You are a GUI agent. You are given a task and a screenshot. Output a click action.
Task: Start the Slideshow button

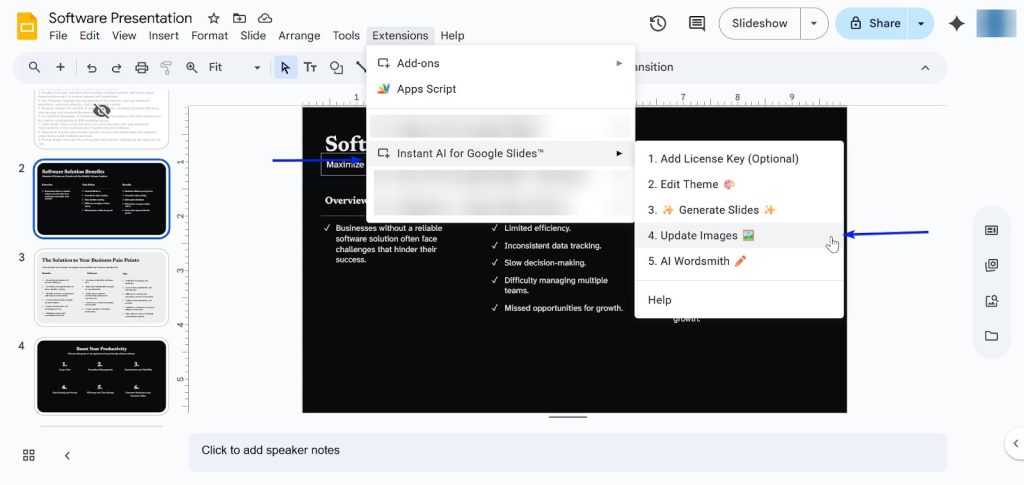[x=759, y=23]
